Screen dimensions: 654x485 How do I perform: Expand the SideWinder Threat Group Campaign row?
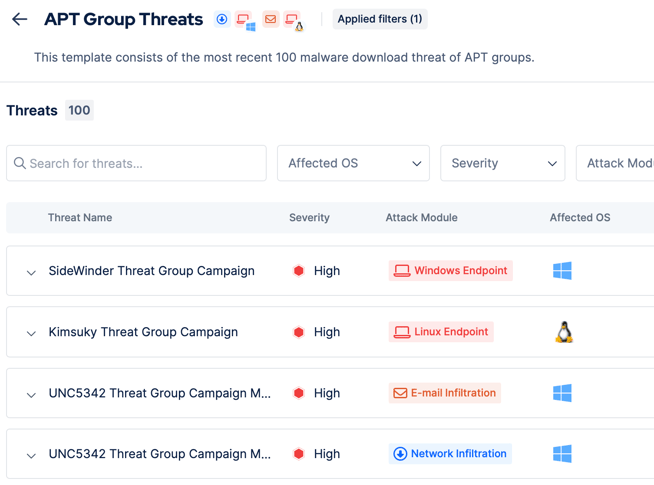31,272
